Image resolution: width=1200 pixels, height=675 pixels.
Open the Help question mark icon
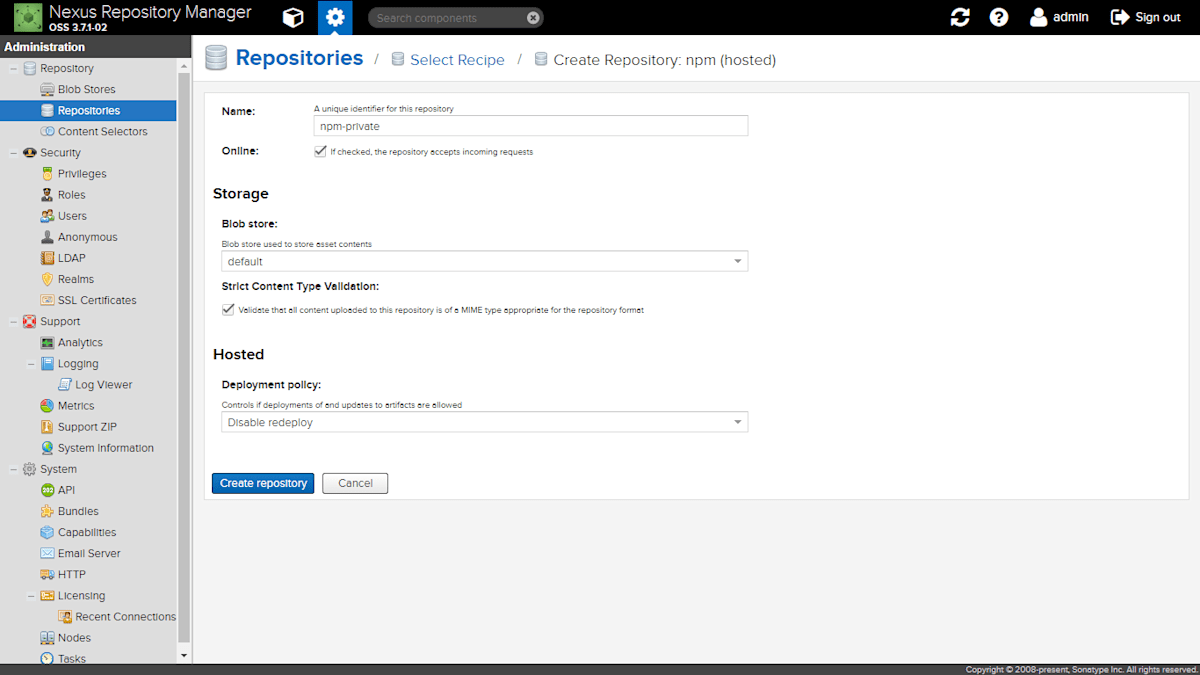pyautogui.click(x=999, y=17)
